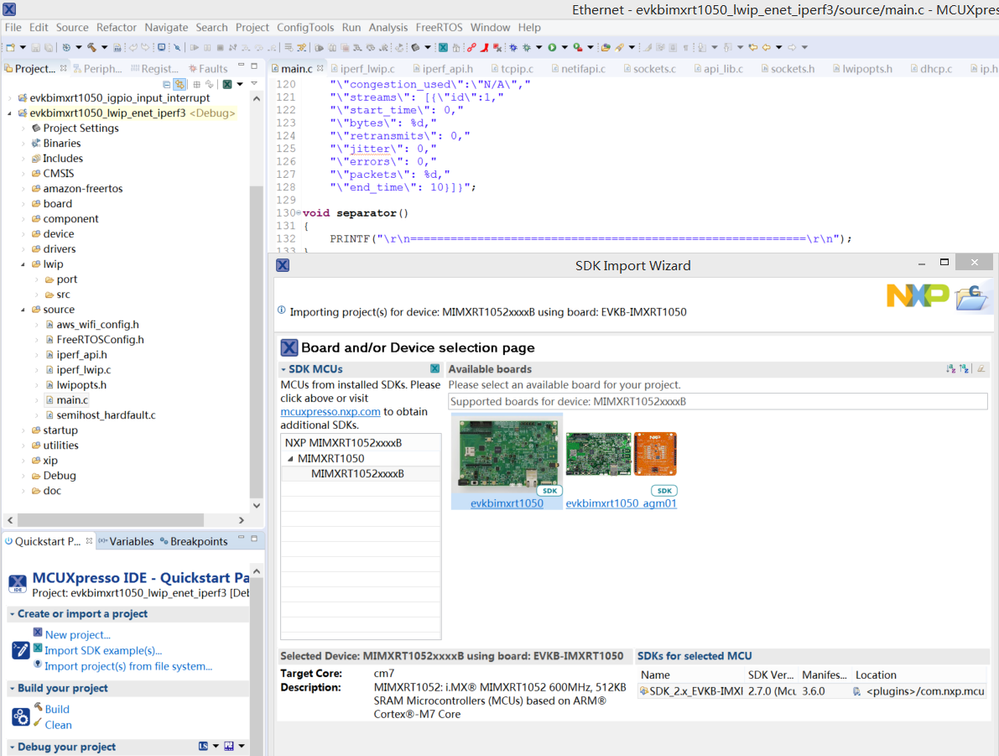The height and width of the screenshot is (756, 999).
Task: Switch to the Faults view tab
Action: coord(208,69)
